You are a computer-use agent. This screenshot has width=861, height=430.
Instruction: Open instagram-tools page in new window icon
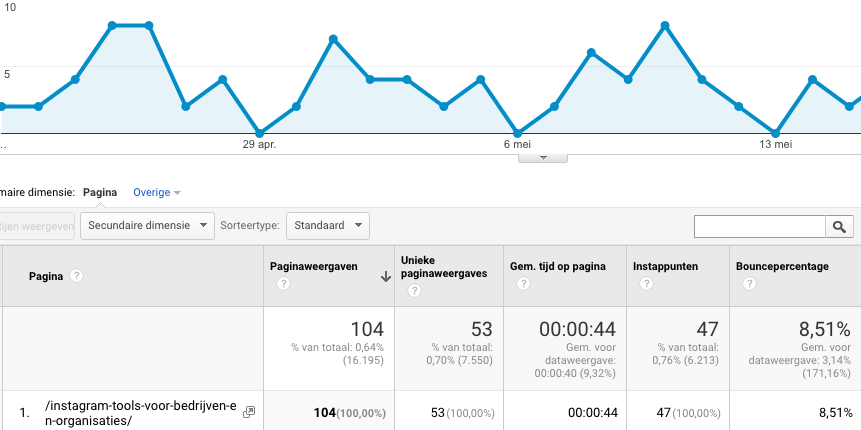249,411
